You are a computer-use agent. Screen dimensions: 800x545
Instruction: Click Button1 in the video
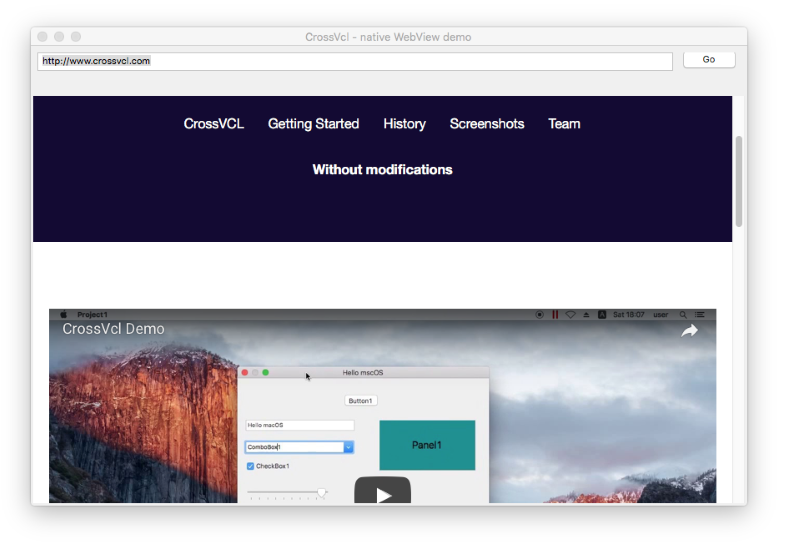point(361,401)
